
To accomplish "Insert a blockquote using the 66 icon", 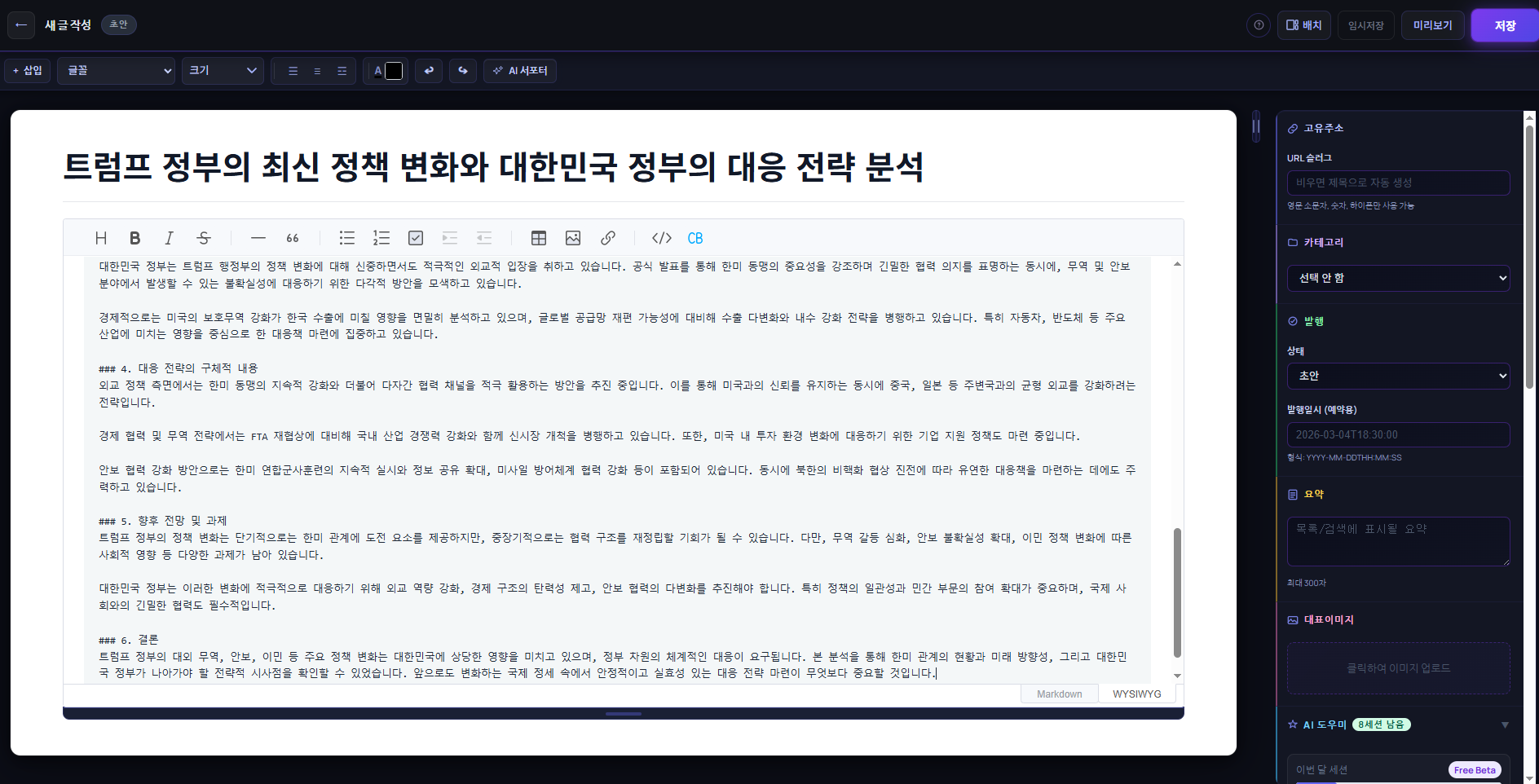I will (x=292, y=238).
